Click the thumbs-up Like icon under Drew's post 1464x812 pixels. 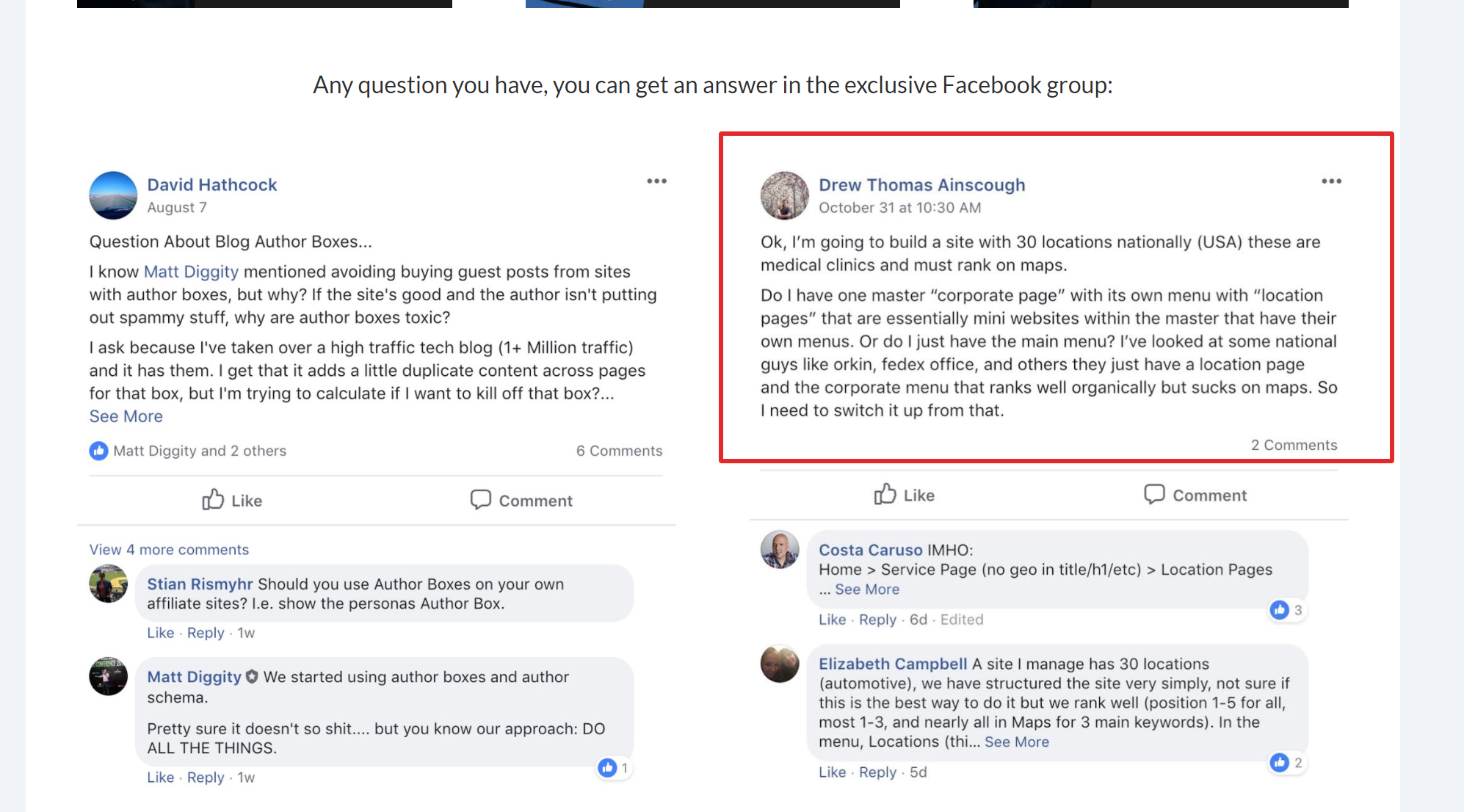pos(885,495)
